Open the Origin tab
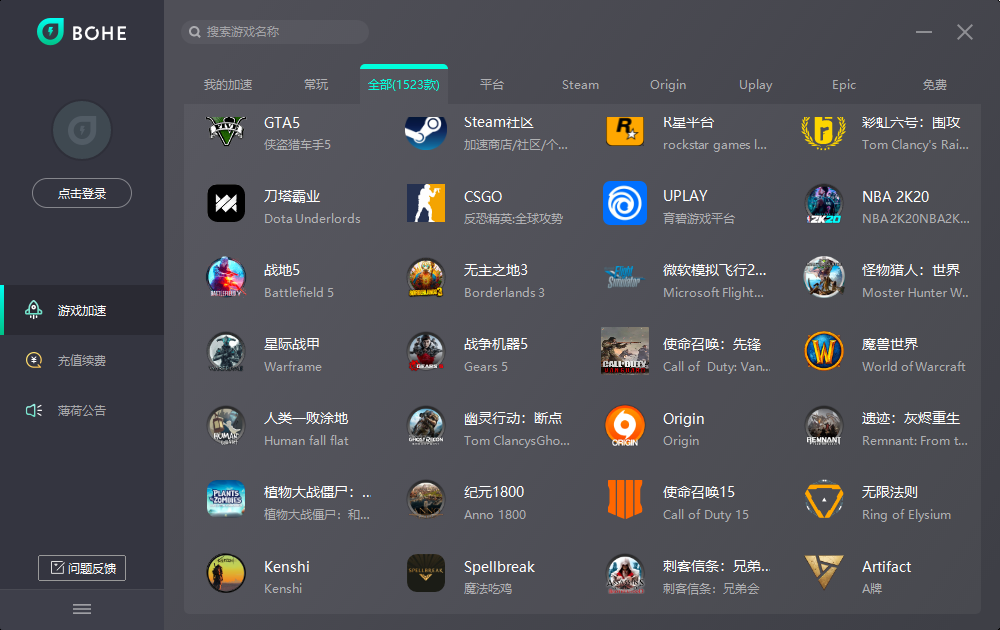Screen dimensions: 1000x630 point(668,85)
